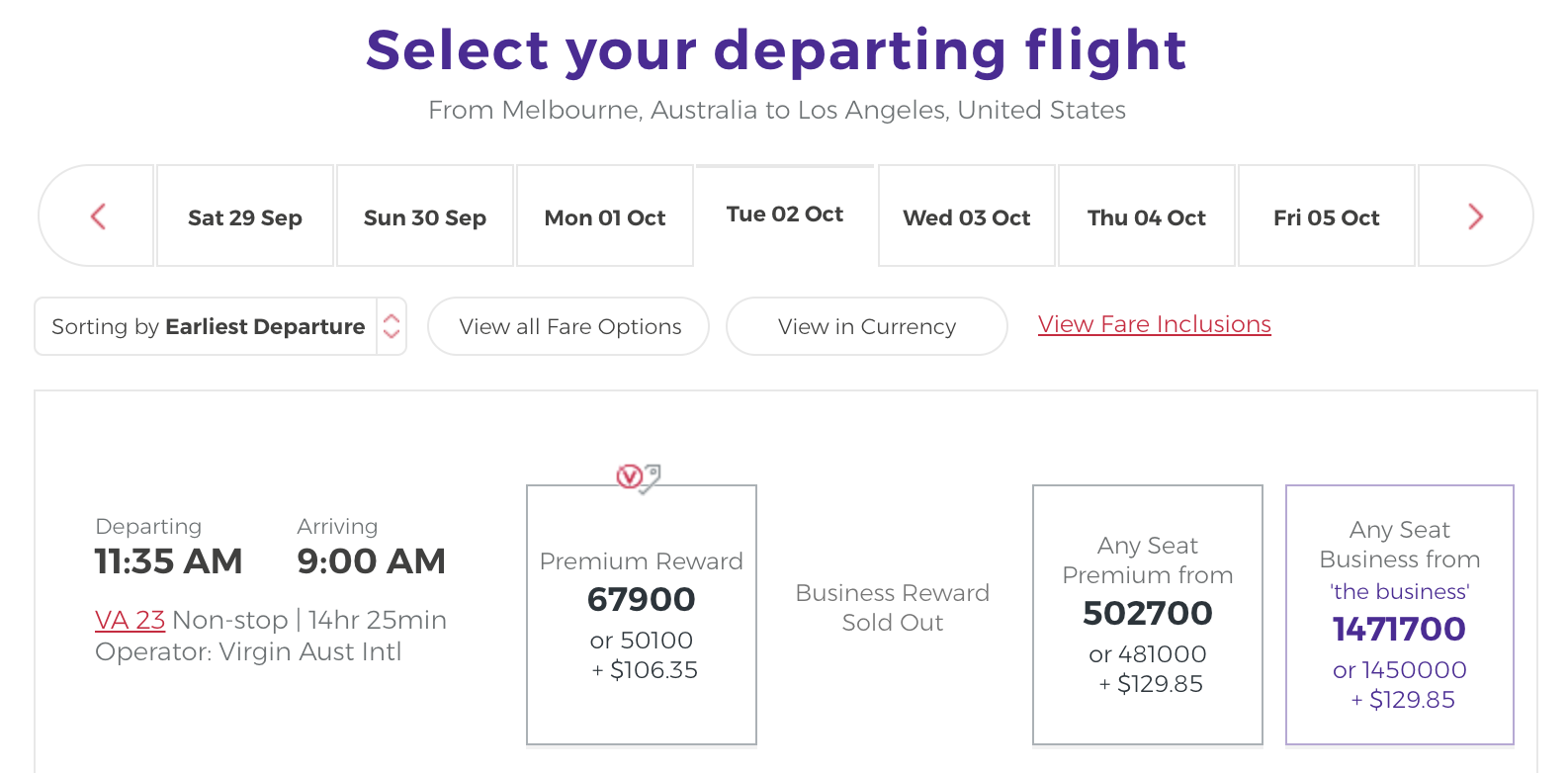This screenshot has height=773, width=1568.
Task: Select the Tue 02 Oct tab
Action: coord(785,215)
